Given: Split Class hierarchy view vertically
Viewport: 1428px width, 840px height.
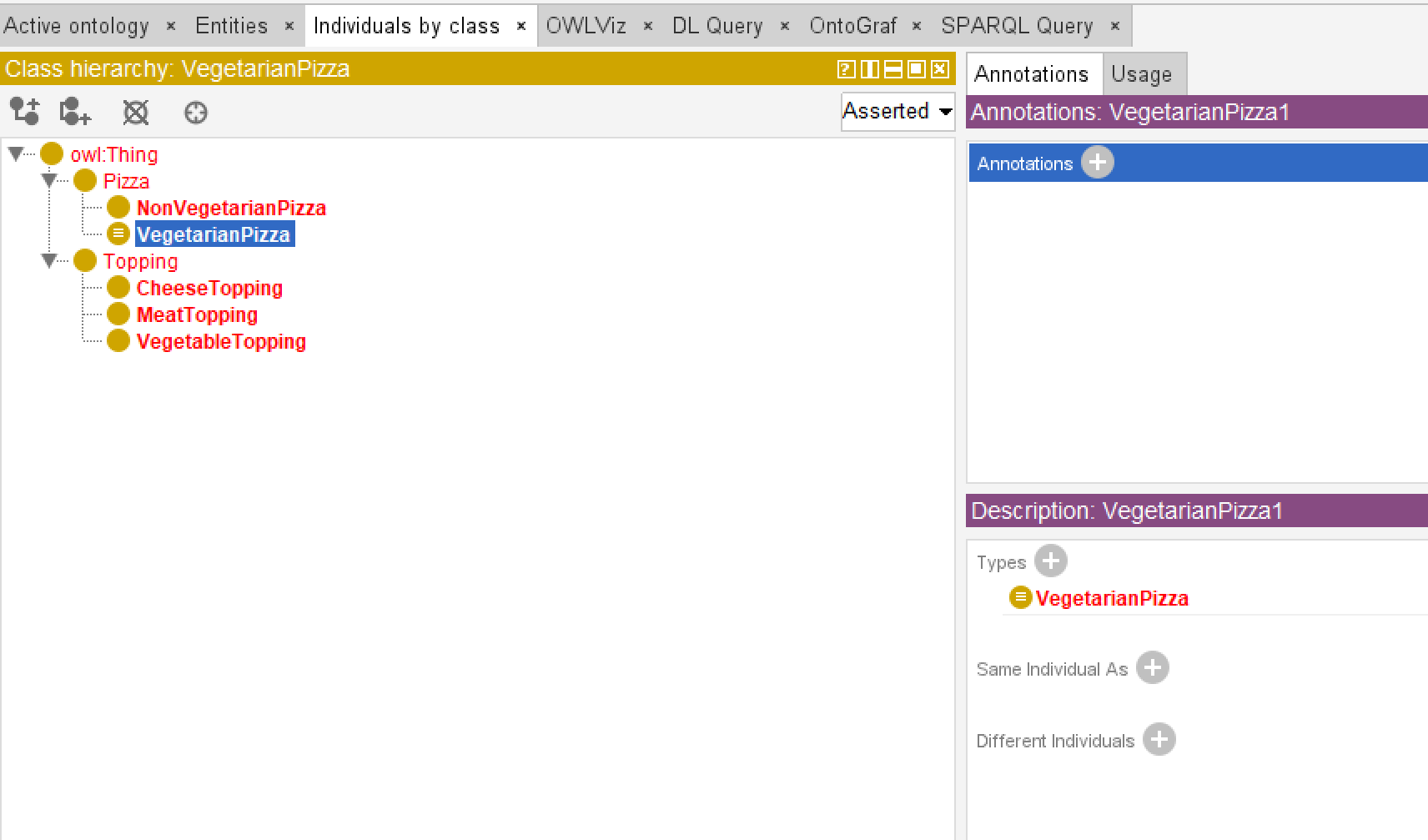Looking at the screenshot, I should coord(869,69).
